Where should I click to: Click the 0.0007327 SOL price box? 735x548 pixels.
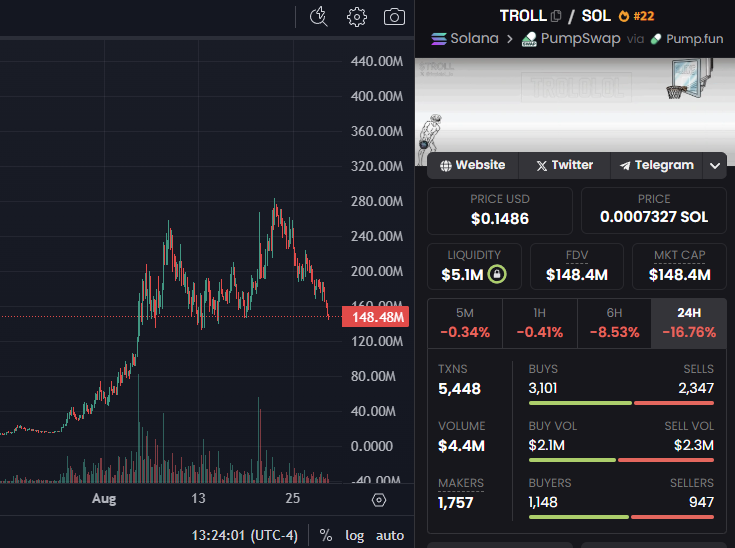click(654, 210)
